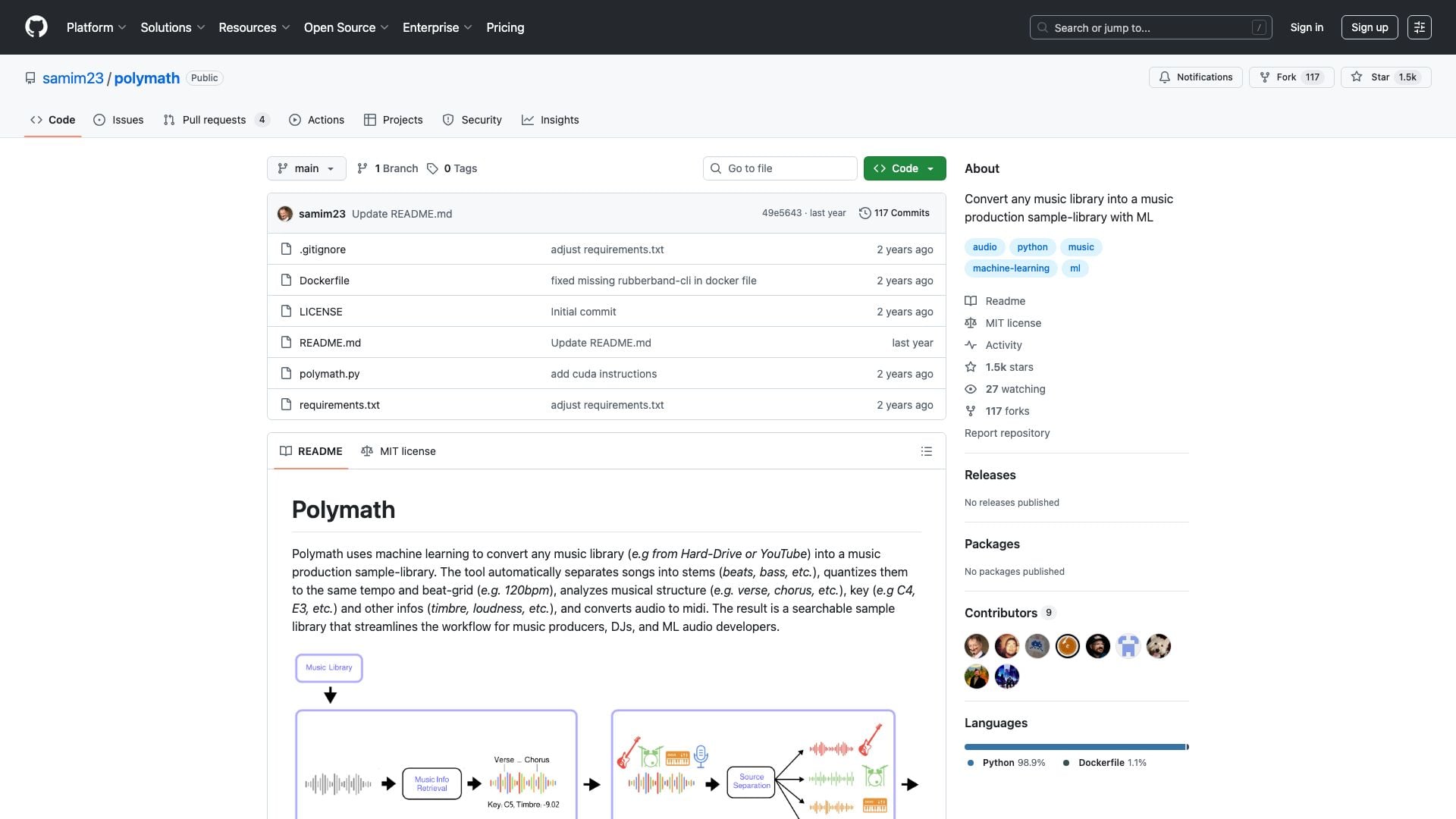Screen dimensions: 1456x819
Task: Open the polymath repository link
Action: click(147, 78)
